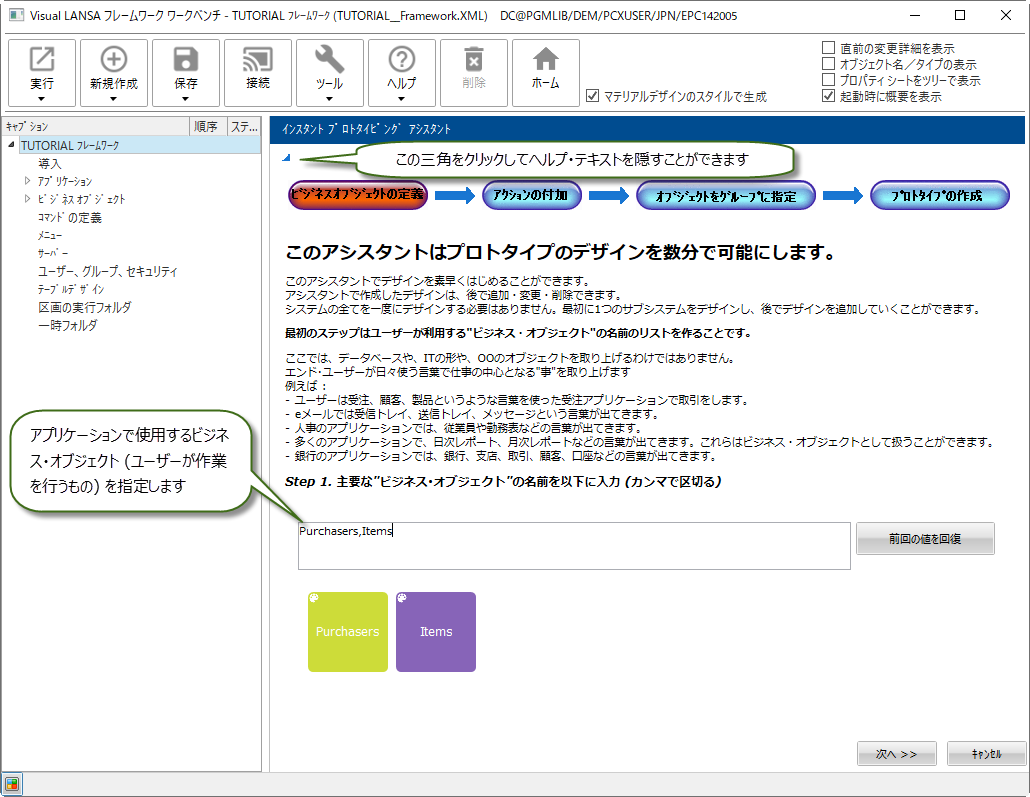Viewport: 1030px width, 797px height.
Task: Open the ヘルプ dropdown arrow
Action: pos(401,99)
